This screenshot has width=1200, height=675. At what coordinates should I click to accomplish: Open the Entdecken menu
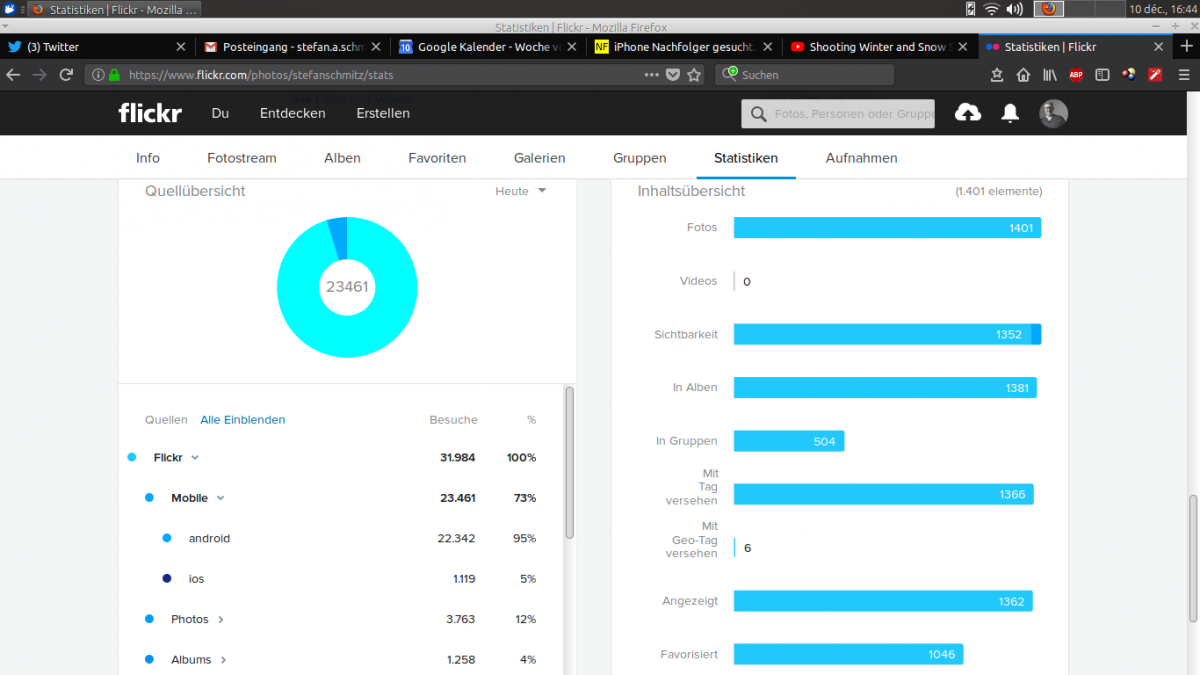coord(293,113)
